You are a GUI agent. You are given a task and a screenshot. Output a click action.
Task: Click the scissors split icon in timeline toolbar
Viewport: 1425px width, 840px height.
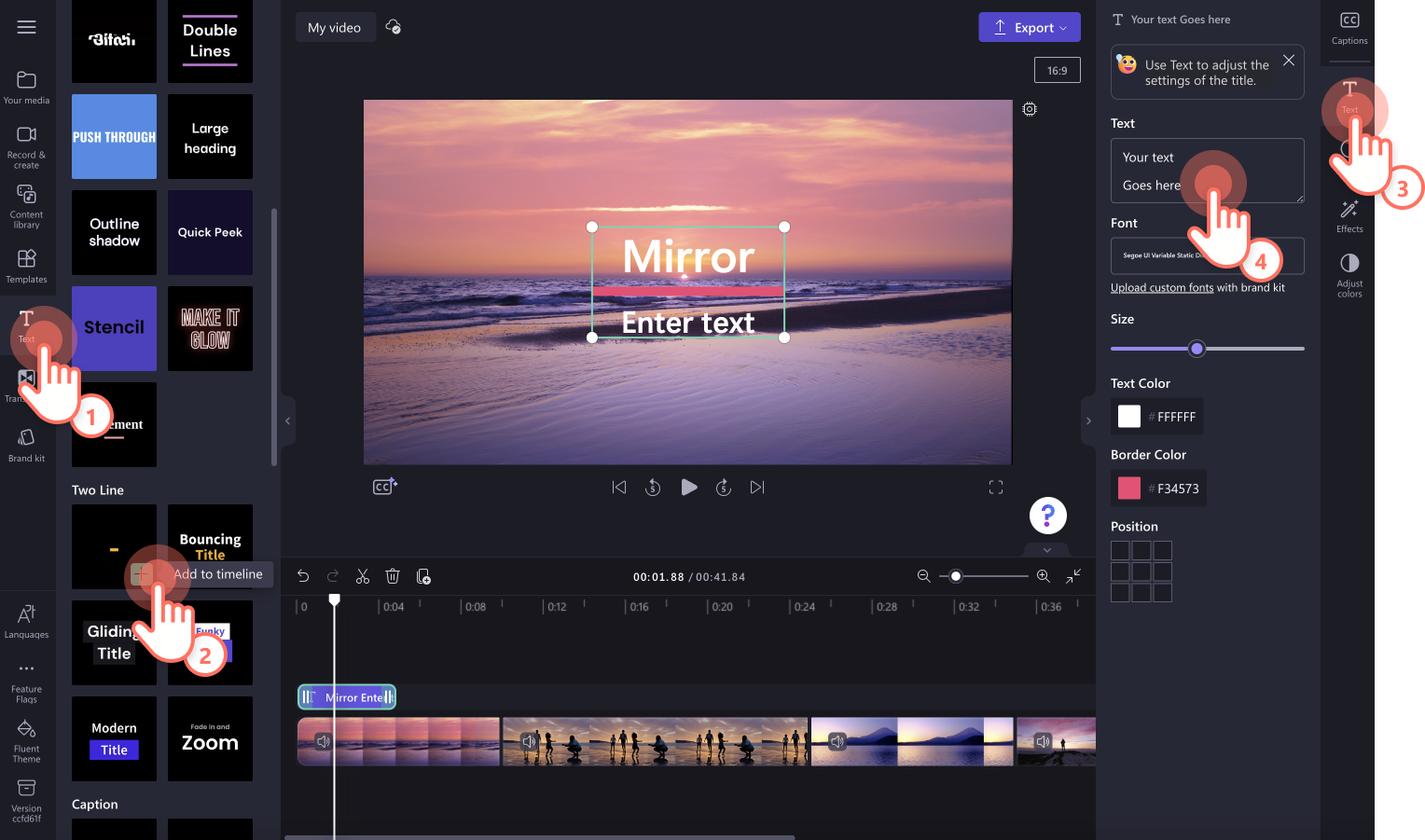363,576
